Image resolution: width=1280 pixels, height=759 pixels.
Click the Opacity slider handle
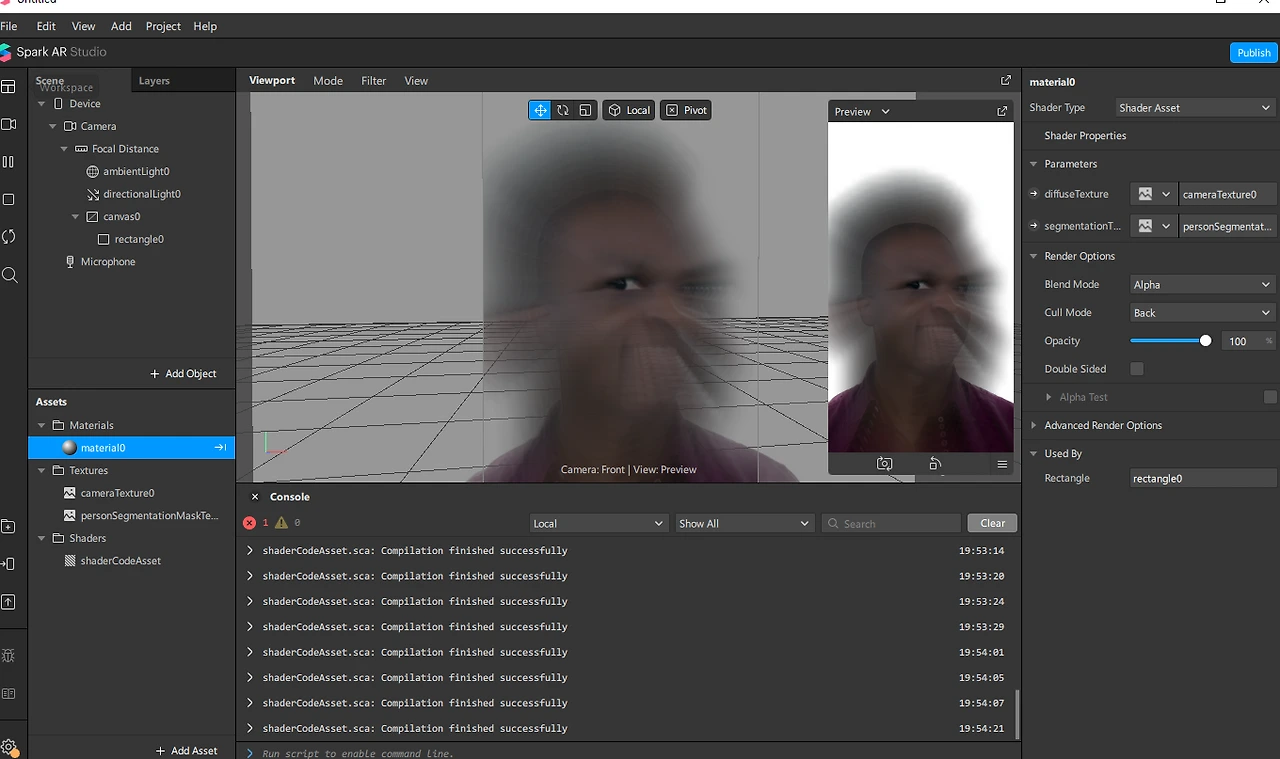[x=1205, y=341]
